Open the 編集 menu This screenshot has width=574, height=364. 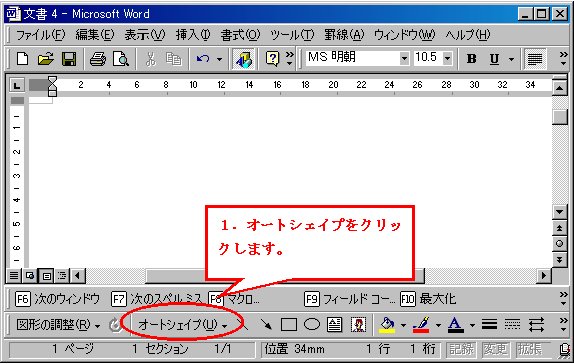click(x=95, y=35)
